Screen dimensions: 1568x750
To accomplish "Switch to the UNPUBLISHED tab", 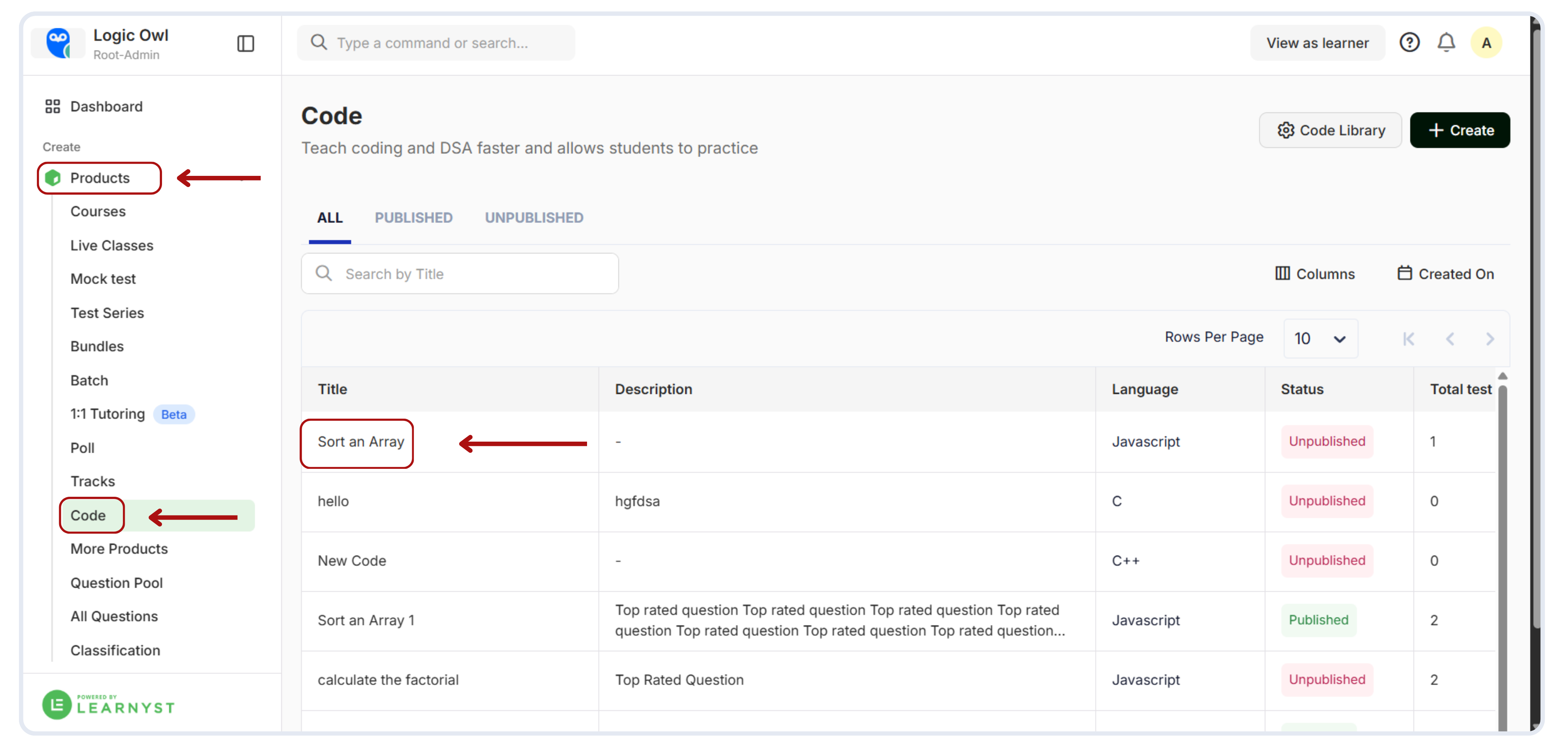I will pos(534,218).
